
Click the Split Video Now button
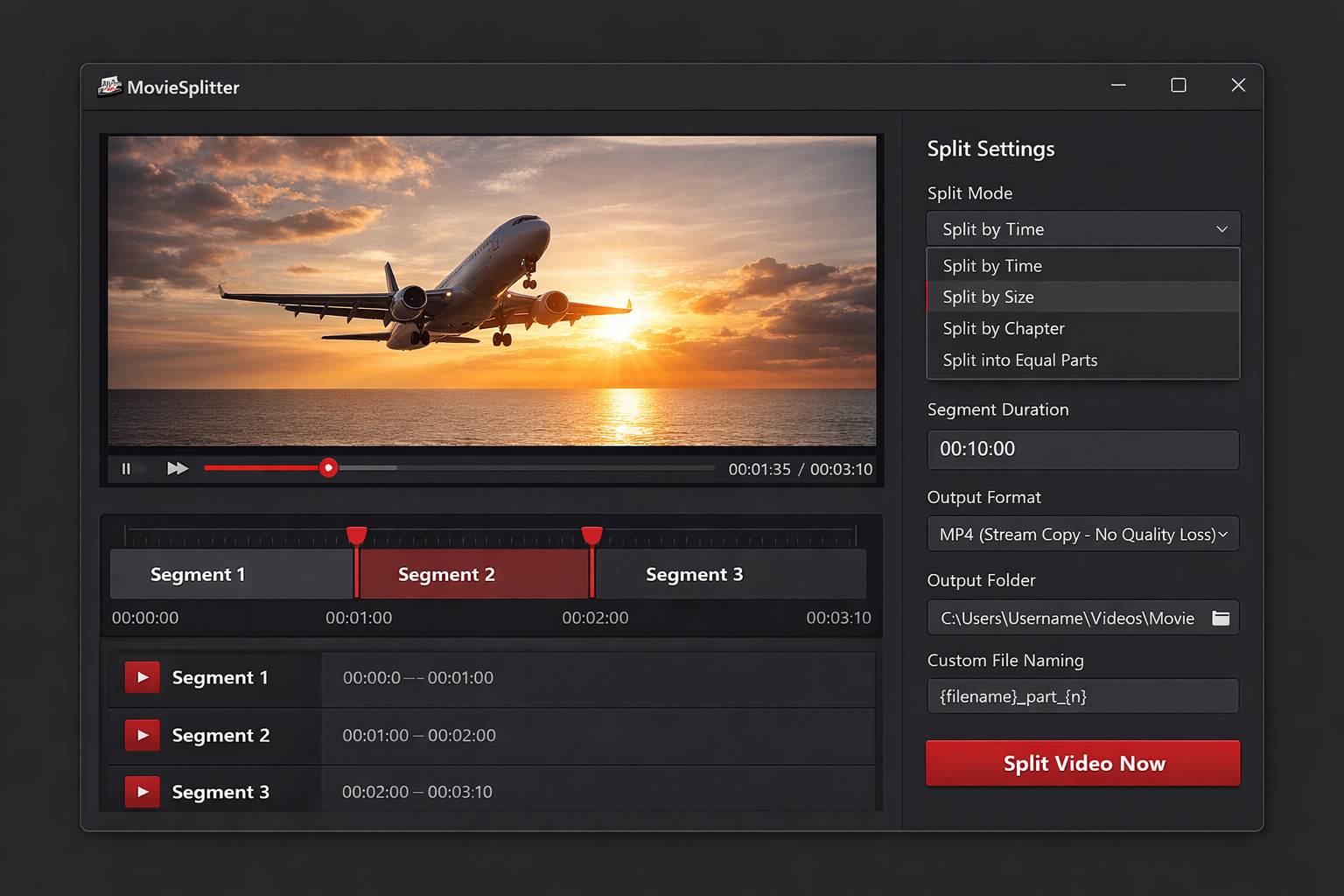click(1082, 763)
